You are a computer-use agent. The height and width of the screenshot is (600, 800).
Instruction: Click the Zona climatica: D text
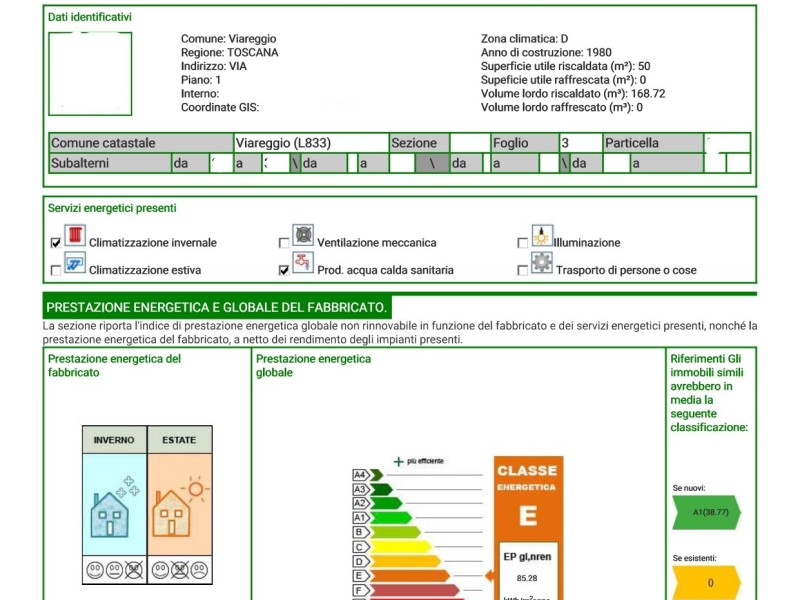coord(524,39)
